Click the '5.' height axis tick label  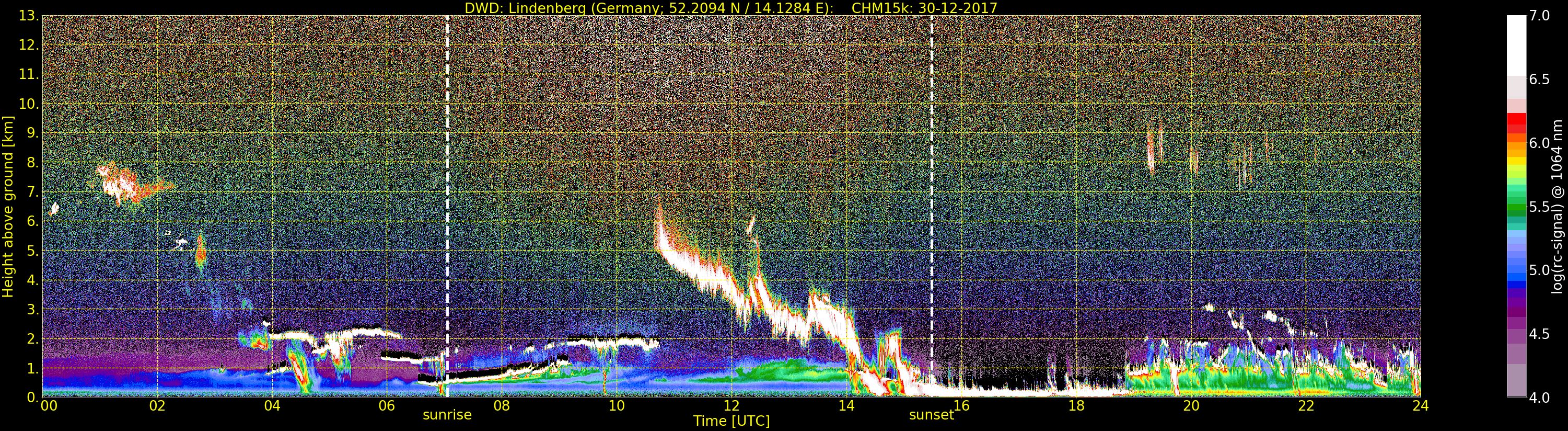[x=33, y=251]
